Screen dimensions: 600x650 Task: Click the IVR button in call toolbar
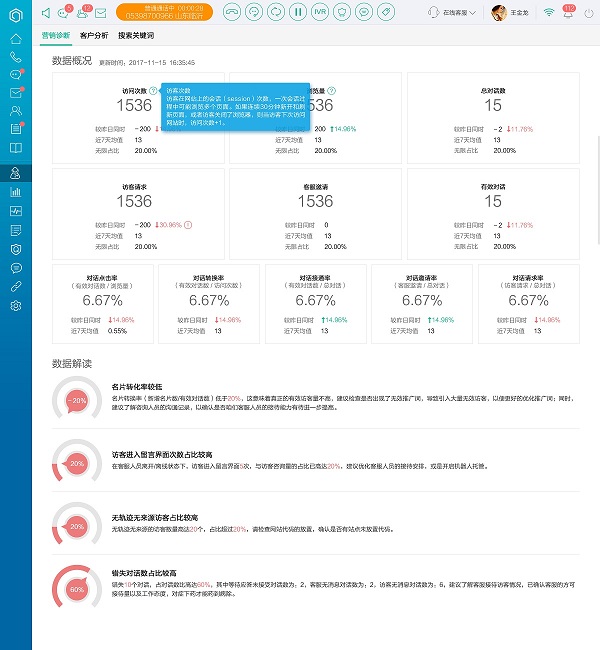pos(321,12)
